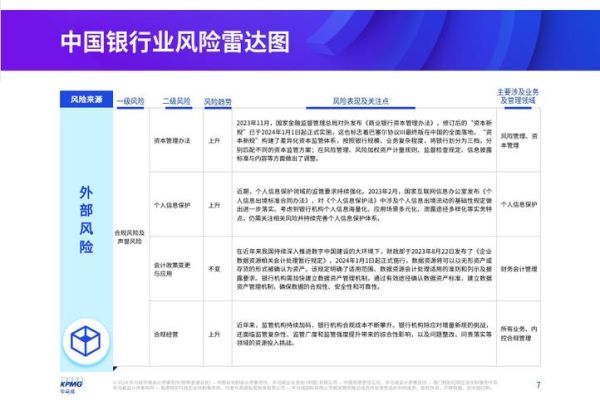Viewport: 600px width, 415px height.
Task: Select the 个人信息保护 row label
Action: (x=174, y=204)
